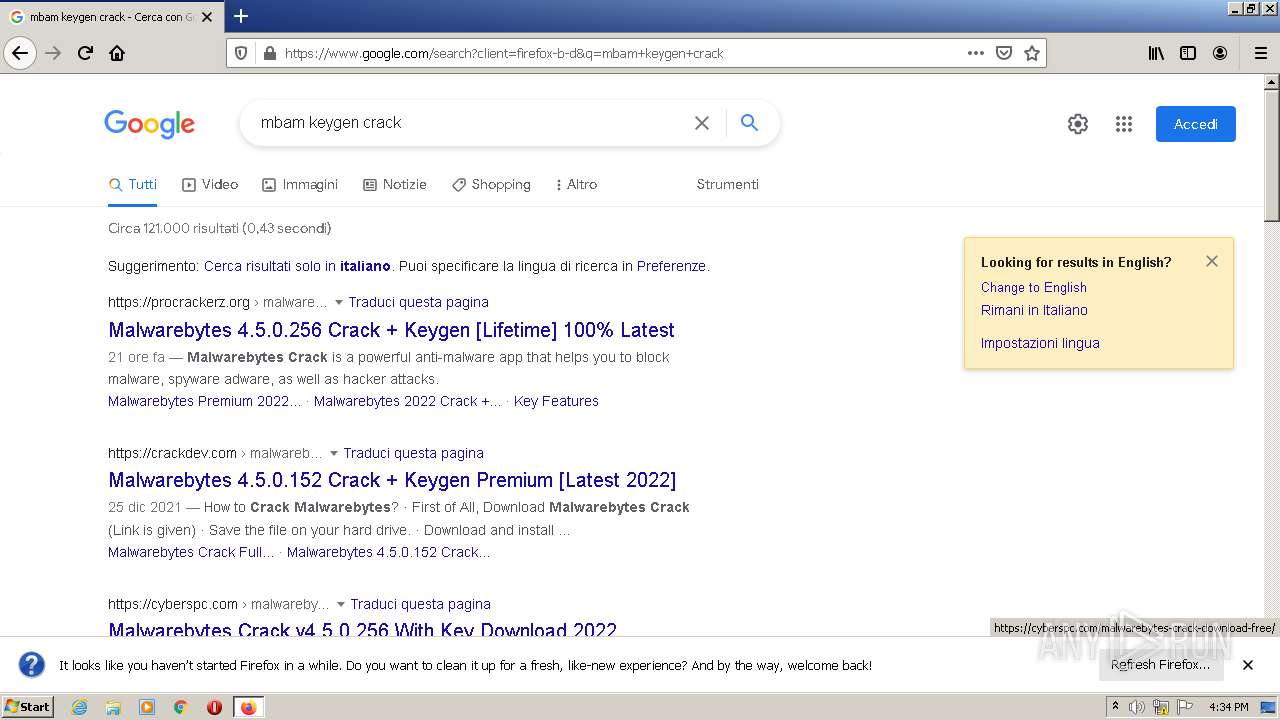Save page to Pocket icon
The image size is (1280, 720).
pos(1004,53)
